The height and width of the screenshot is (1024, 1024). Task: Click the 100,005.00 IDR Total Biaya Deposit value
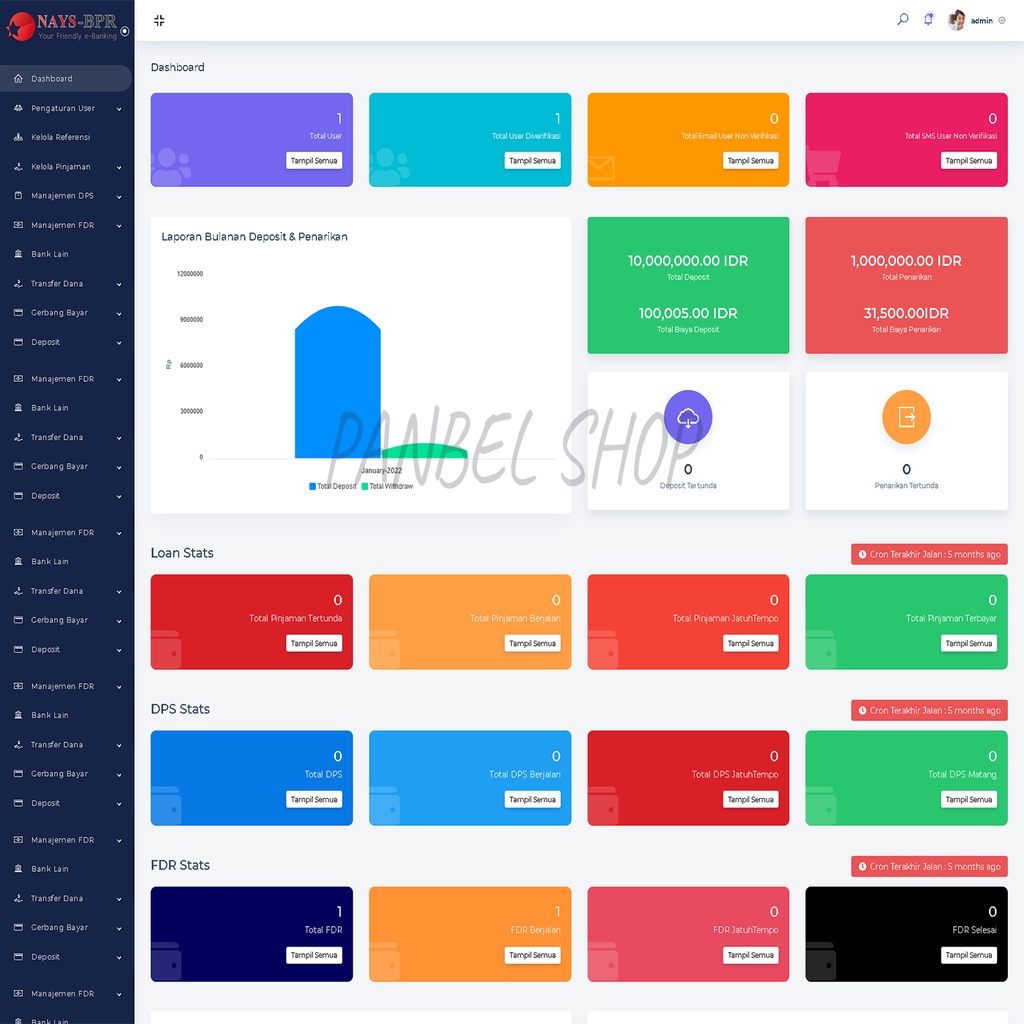pos(688,313)
